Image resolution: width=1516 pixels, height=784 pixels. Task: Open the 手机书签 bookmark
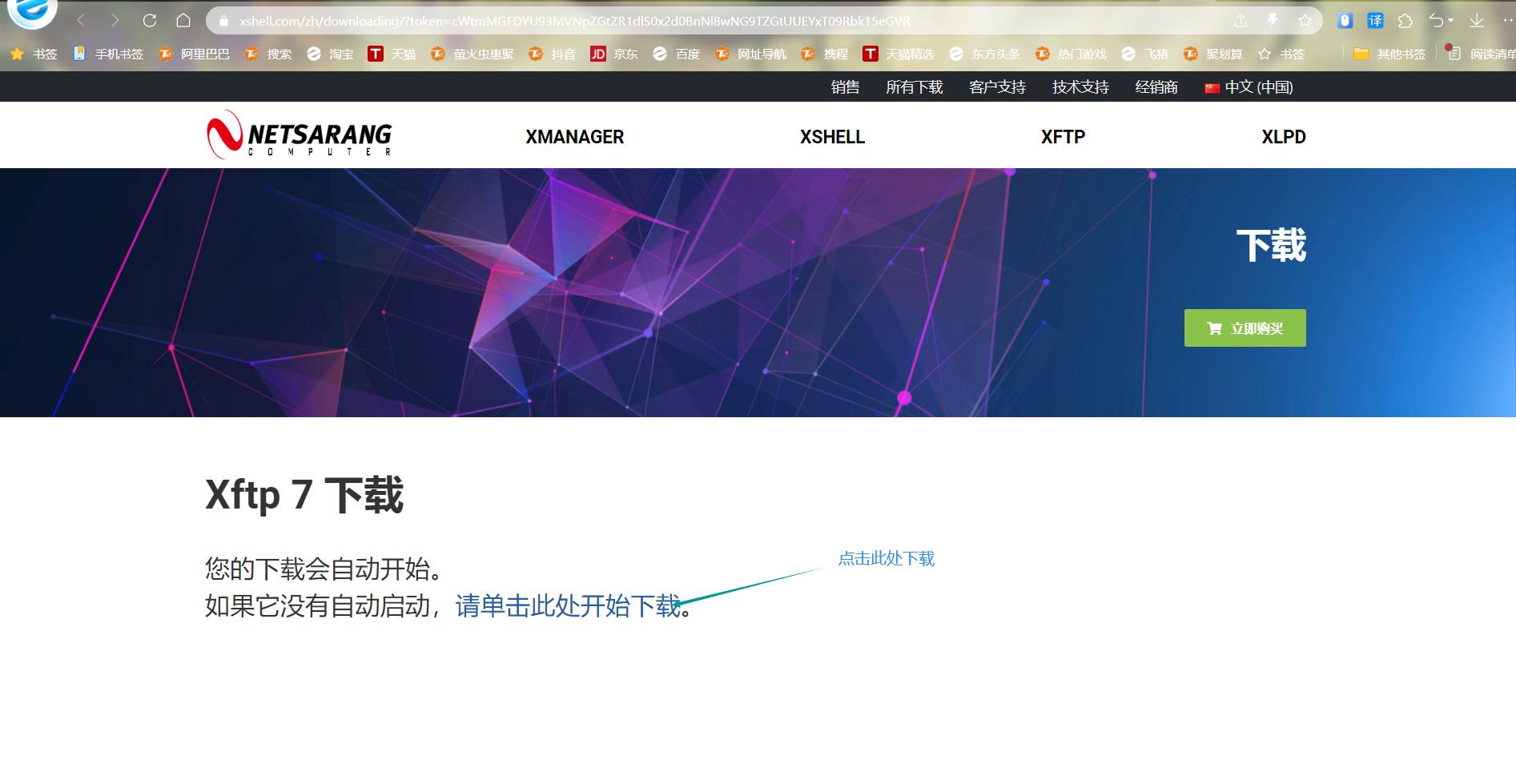(x=107, y=54)
